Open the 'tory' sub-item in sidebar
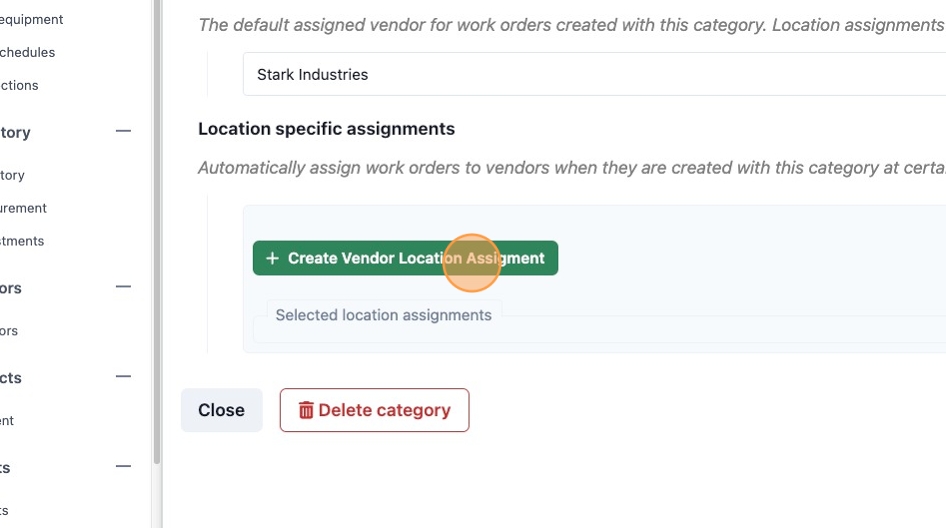The image size is (946, 528). click(12, 176)
